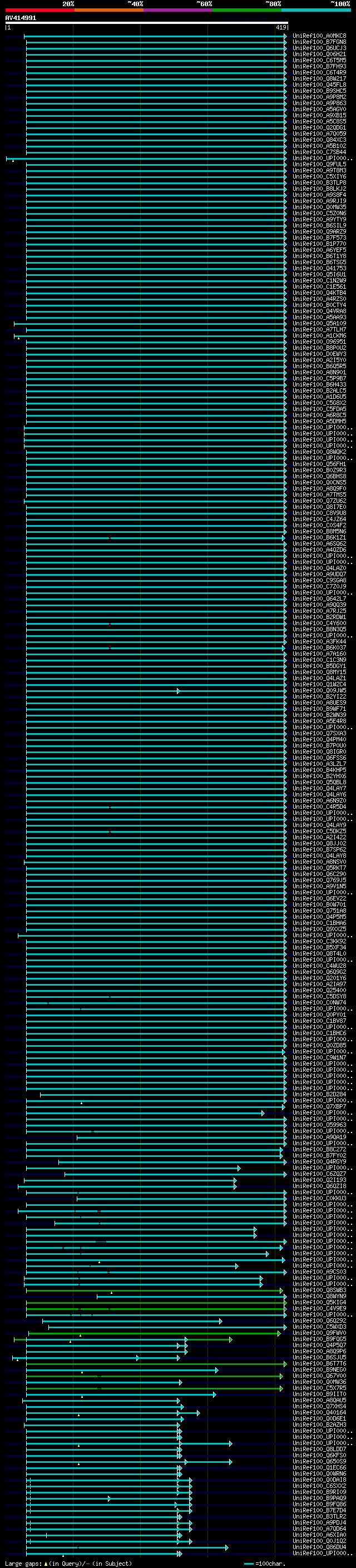Open hit UniRef100_B7FGN8
This screenshot has height=1568, width=356.
pos(319,42)
